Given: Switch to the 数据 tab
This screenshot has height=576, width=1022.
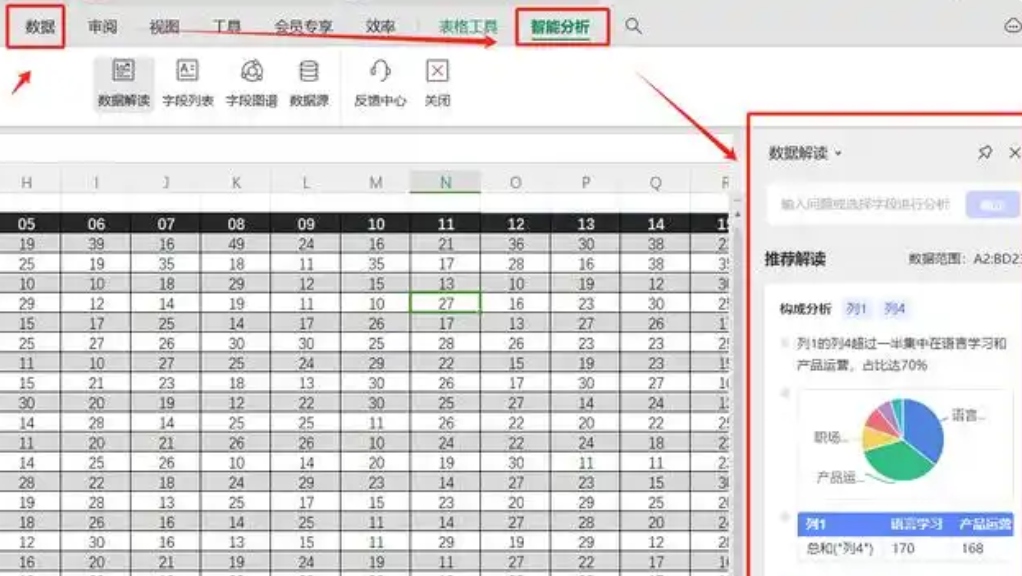Looking at the screenshot, I should coord(40,27).
